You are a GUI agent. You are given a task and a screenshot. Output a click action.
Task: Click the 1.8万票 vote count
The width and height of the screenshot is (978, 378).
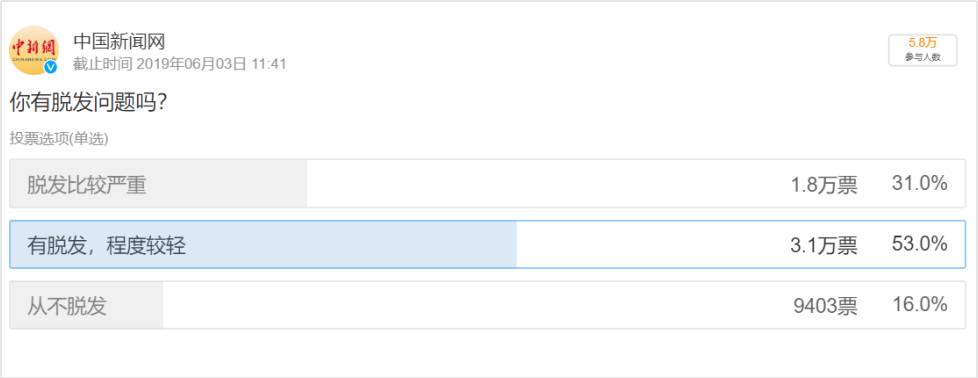(823, 185)
